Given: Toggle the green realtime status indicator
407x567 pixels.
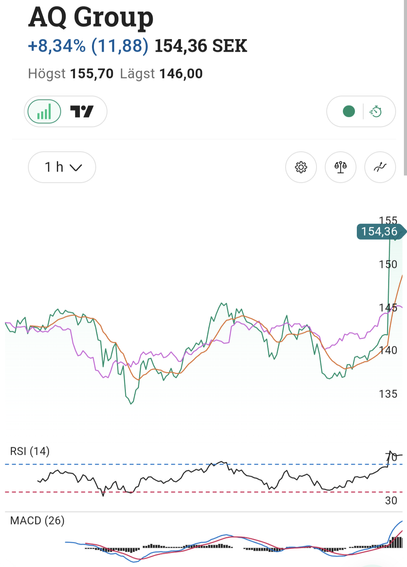Looking at the screenshot, I should click(x=349, y=111).
